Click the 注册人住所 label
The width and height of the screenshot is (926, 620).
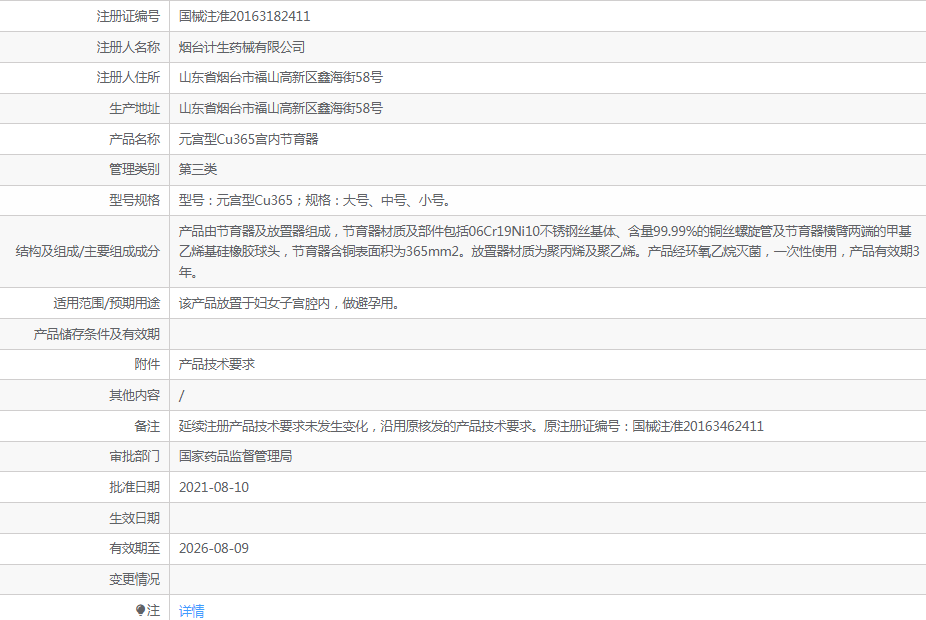coord(128,77)
